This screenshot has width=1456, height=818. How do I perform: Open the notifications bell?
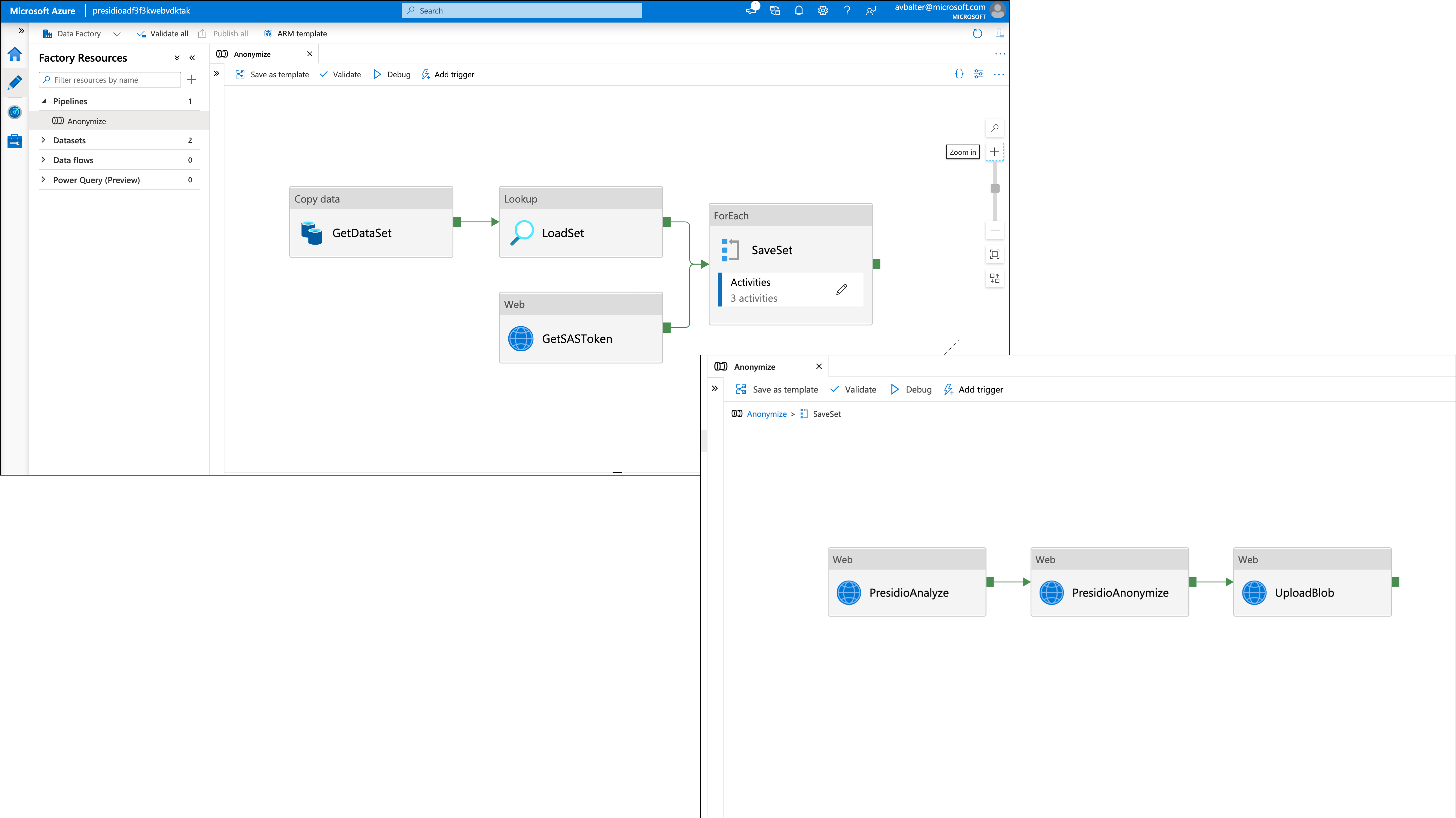[799, 10]
